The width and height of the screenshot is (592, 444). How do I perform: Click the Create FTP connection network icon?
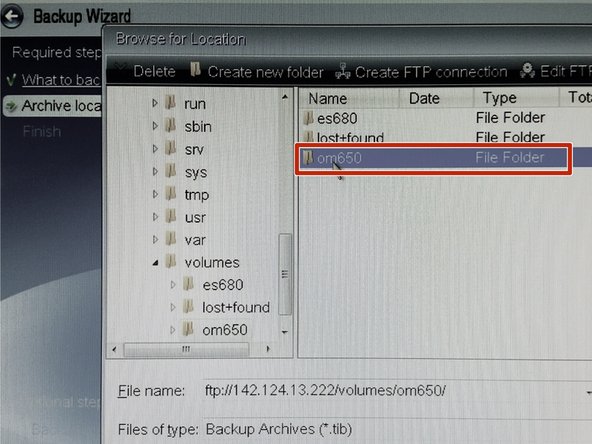click(x=343, y=71)
